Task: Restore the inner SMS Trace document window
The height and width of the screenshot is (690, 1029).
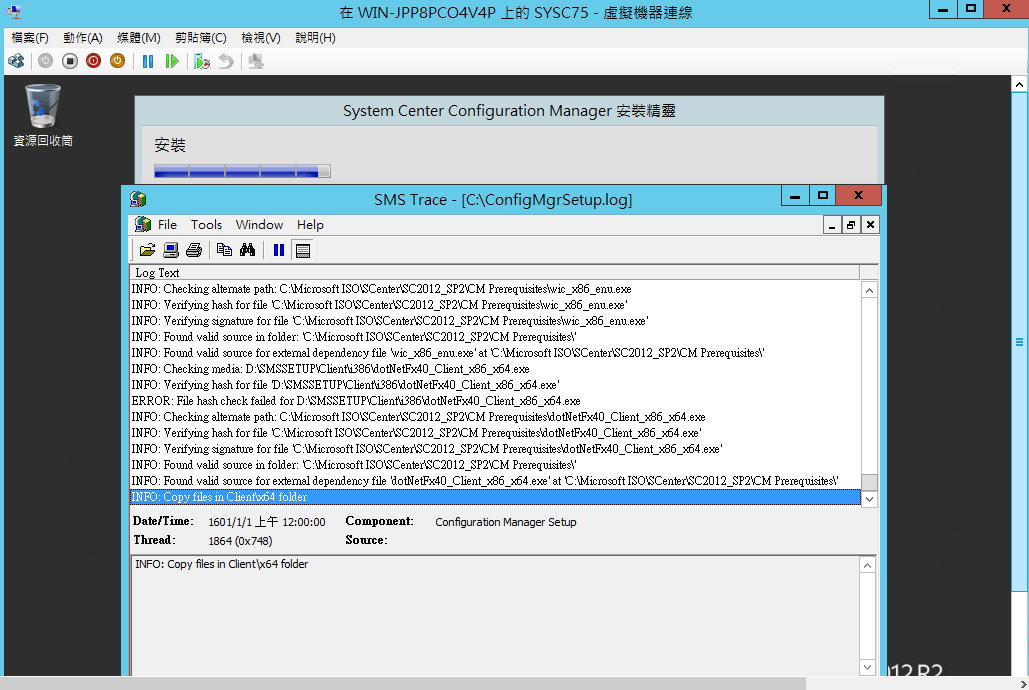Action: [x=850, y=225]
